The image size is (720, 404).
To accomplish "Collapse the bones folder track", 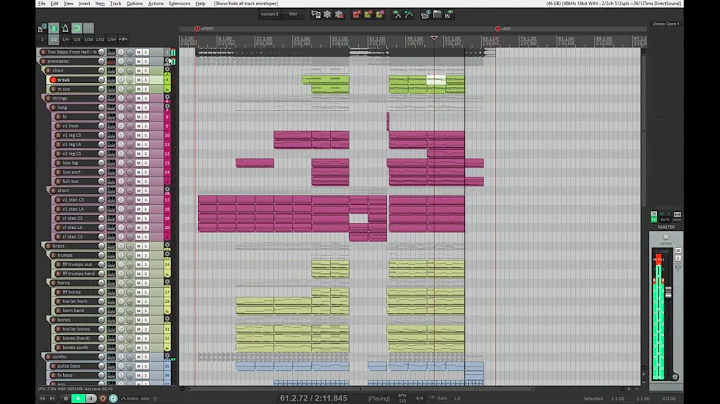I will click(x=167, y=319).
